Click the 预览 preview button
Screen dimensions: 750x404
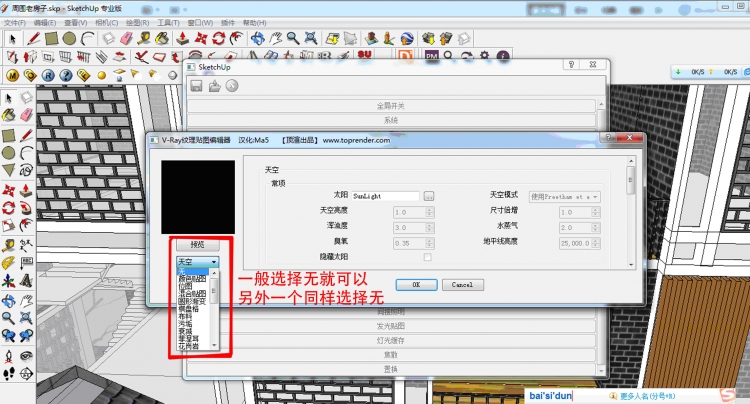198,244
